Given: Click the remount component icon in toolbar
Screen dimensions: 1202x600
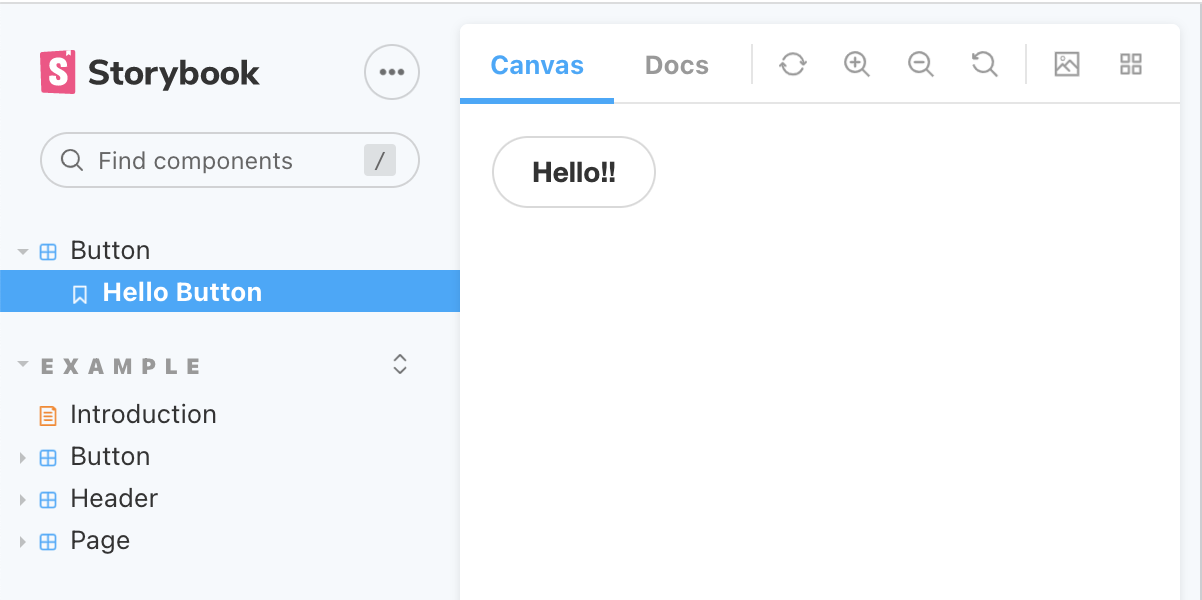Looking at the screenshot, I should tap(793, 65).
